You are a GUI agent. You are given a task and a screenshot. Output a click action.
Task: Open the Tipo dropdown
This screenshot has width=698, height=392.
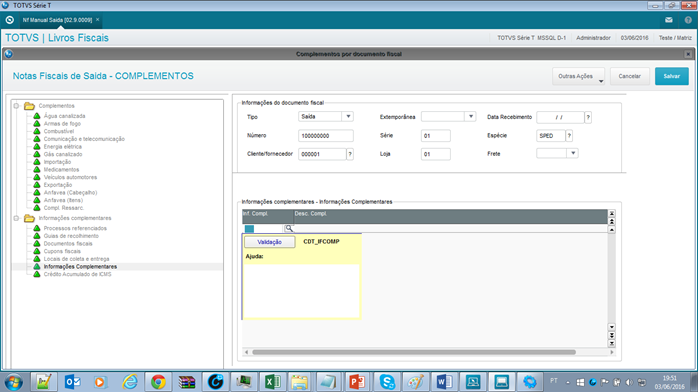348,117
